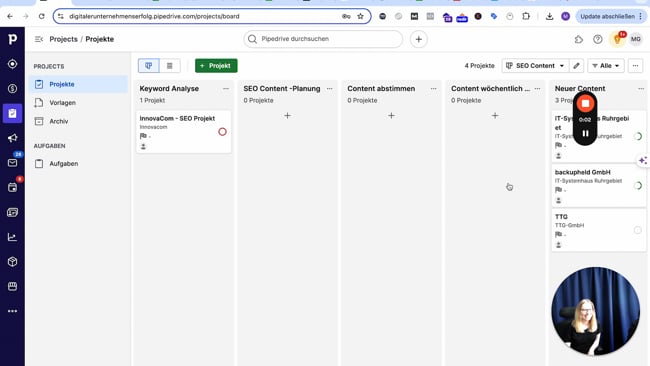Image resolution: width=650 pixels, height=366 pixels.
Task: Add project in Content abstimmen column
Action: [x=391, y=115]
